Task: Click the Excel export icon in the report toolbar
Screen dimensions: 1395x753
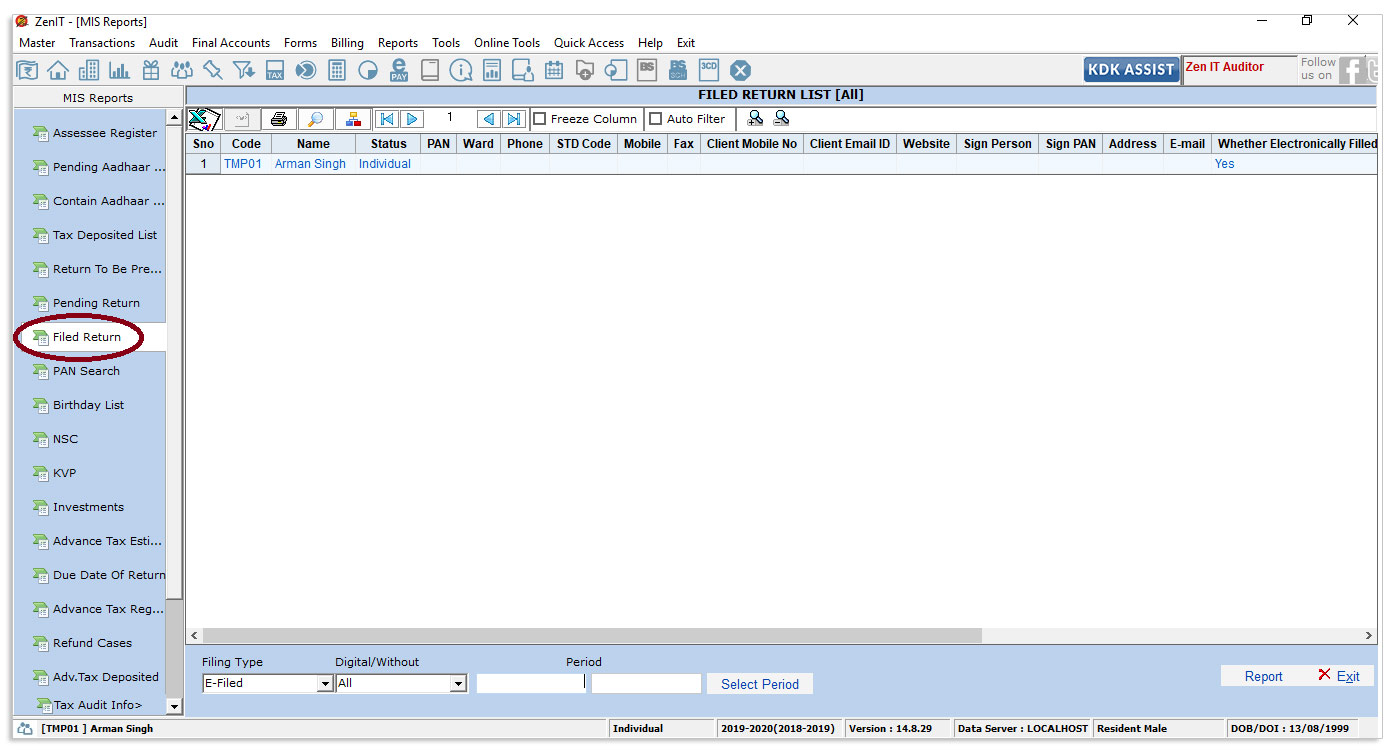Action: pos(204,119)
